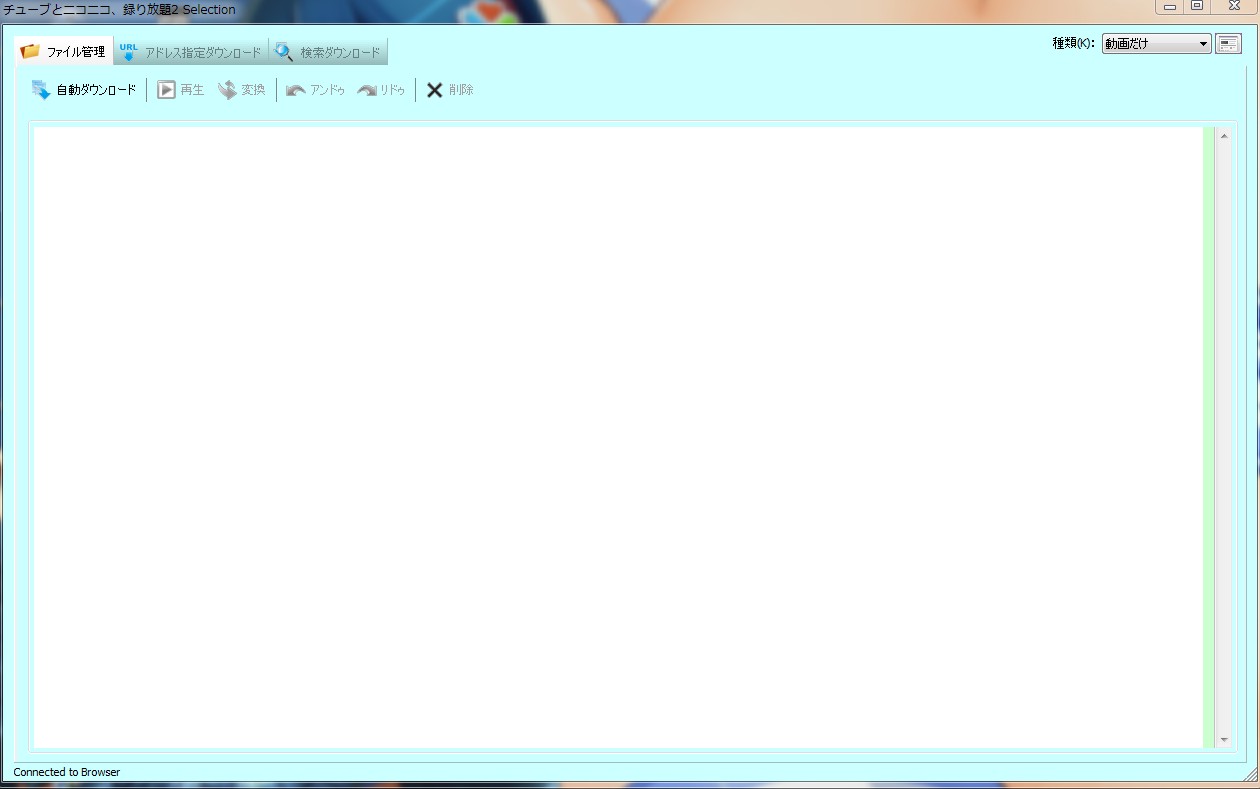Click the scrollbar up arrow
Viewport: 1260px width, 789px height.
coord(1224,136)
